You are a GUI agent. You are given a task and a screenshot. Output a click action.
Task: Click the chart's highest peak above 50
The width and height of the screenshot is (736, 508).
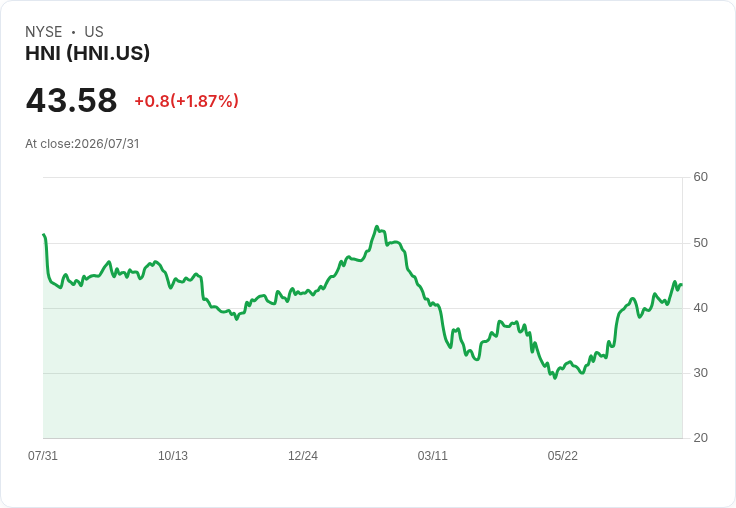pyautogui.click(x=377, y=227)
